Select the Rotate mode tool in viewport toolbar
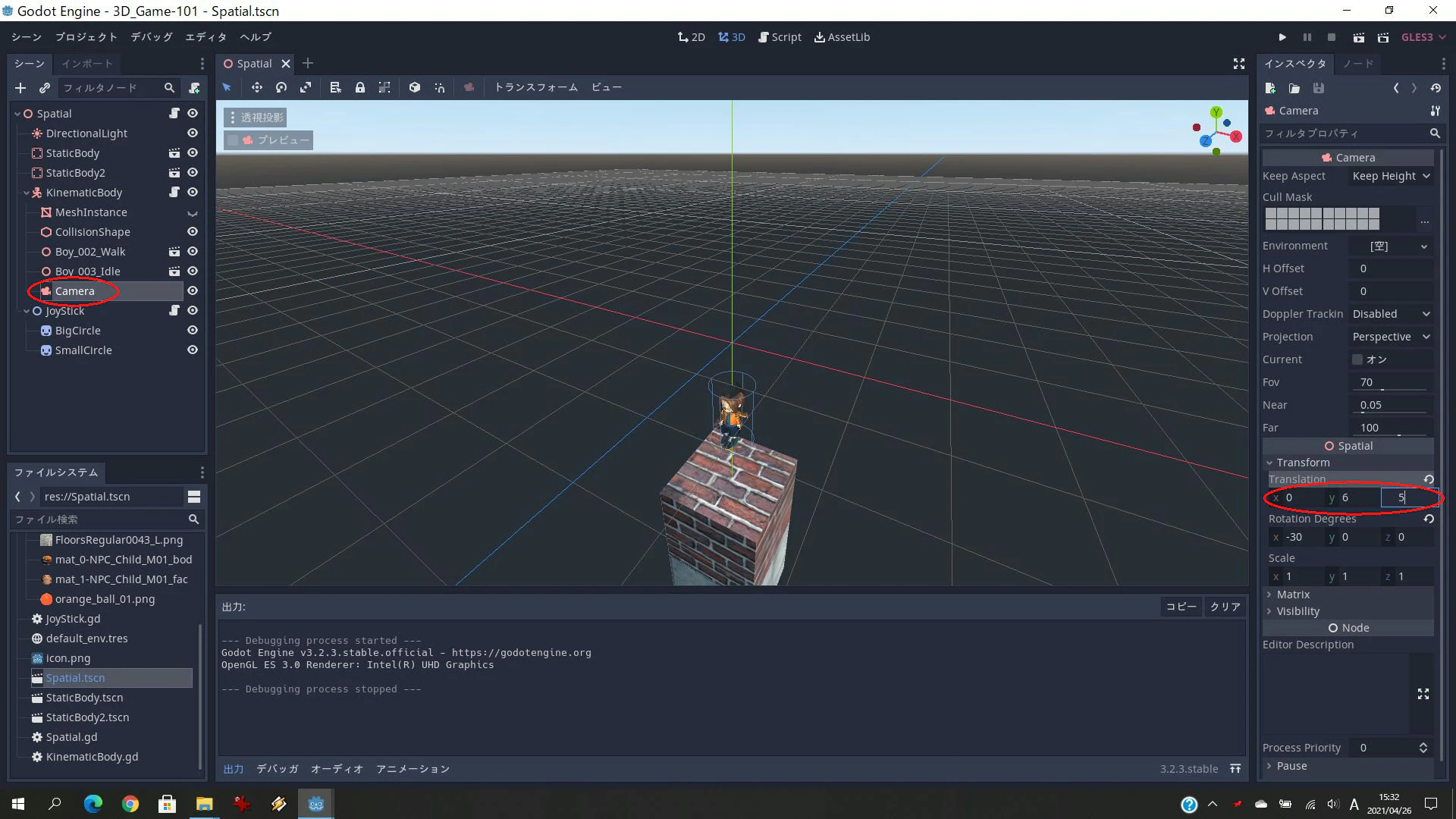Screen dimensions: 1456x819 click(x=281, y=87)
